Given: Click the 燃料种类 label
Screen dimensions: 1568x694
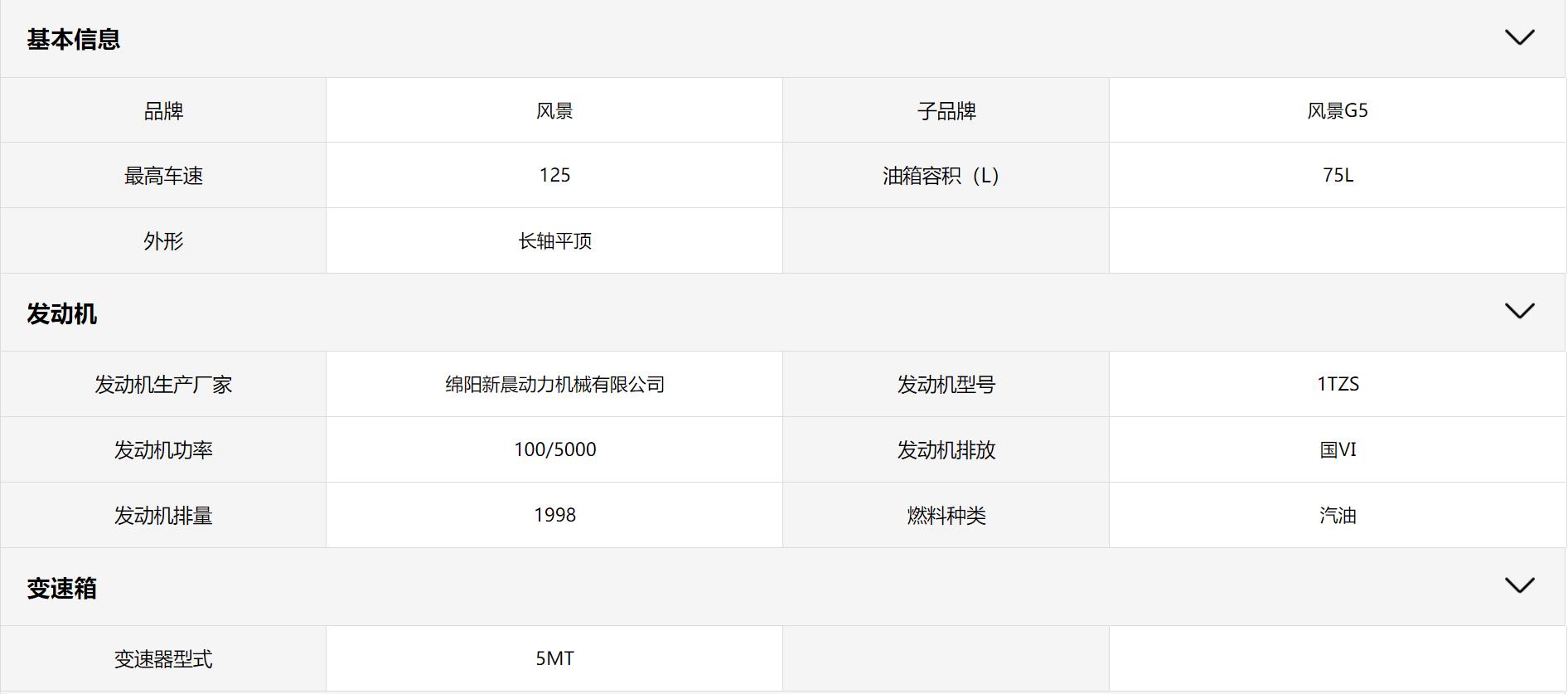Looking at the screenshot, I should click(x=946, y=515).
